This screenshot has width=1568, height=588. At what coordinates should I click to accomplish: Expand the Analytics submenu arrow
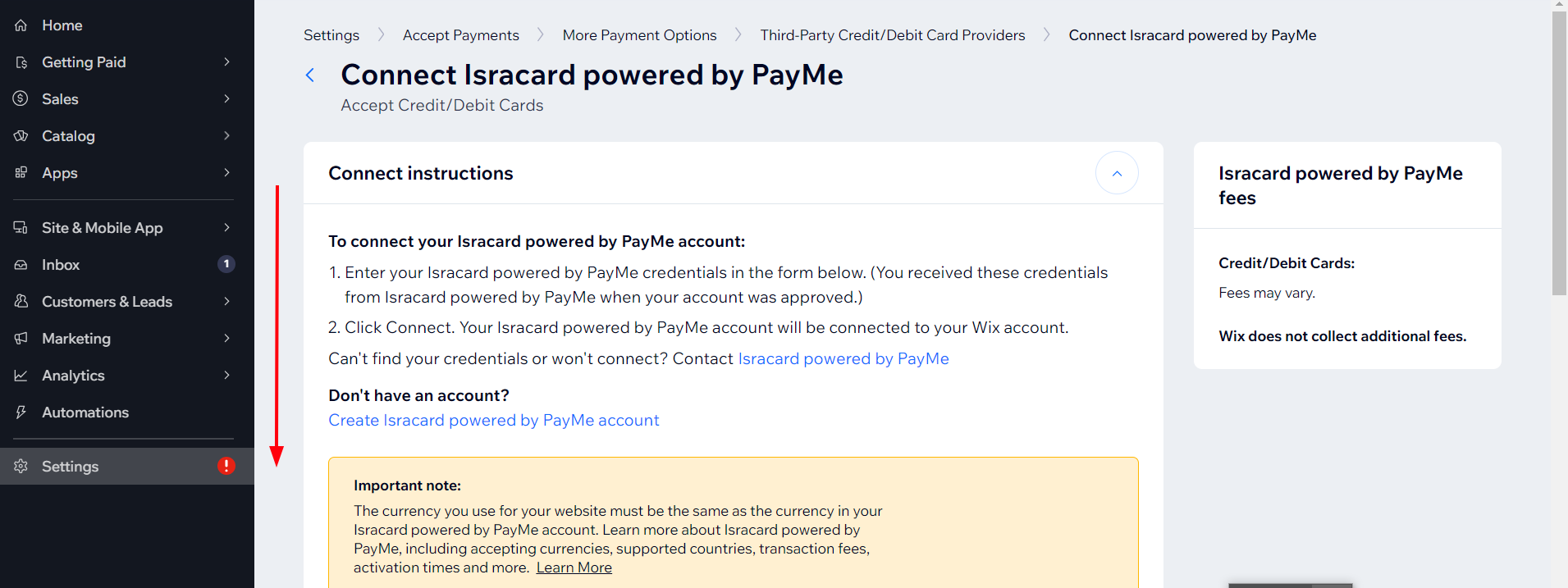coord(226,375)
